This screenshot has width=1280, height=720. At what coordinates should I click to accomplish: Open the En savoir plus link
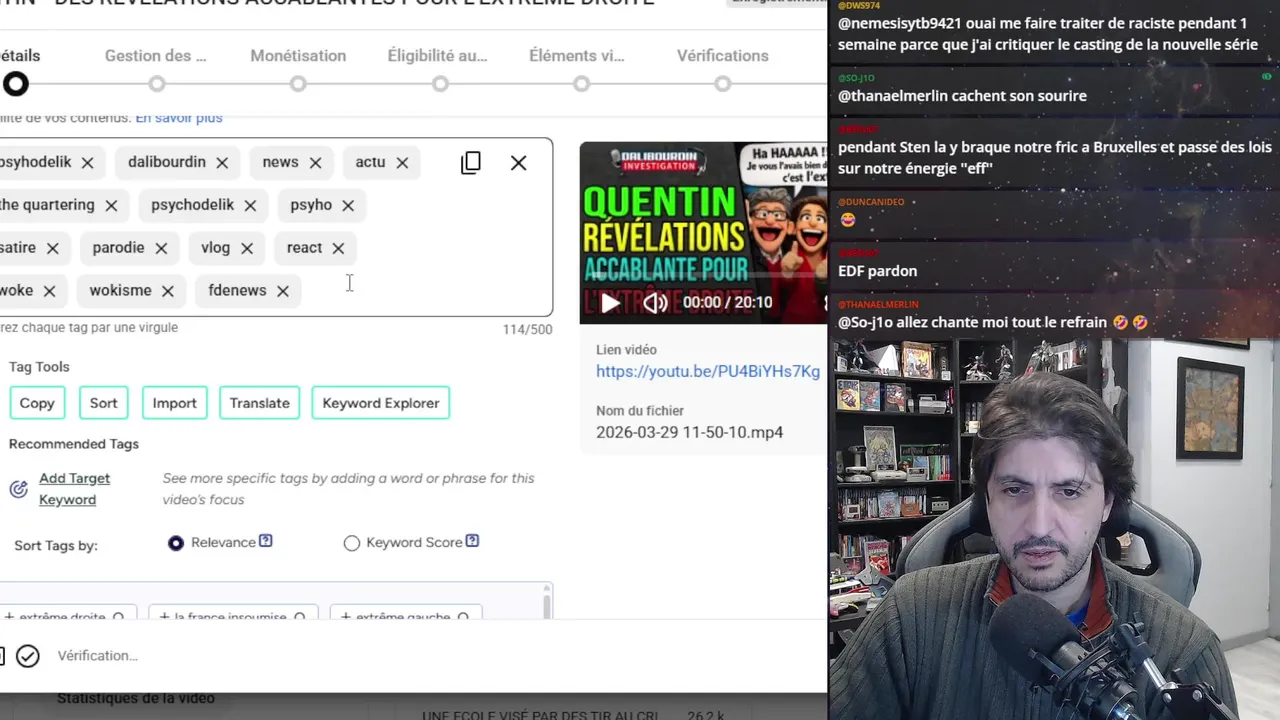coord(179,118)
